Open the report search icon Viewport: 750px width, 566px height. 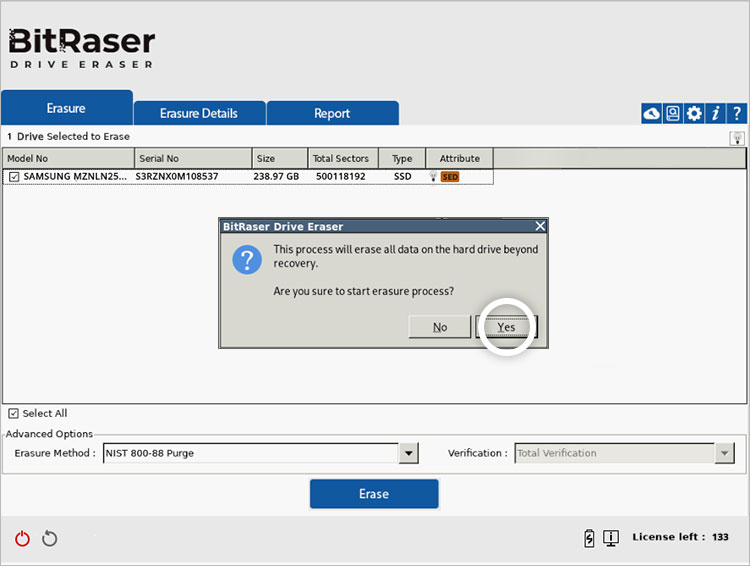coord(673,114)
